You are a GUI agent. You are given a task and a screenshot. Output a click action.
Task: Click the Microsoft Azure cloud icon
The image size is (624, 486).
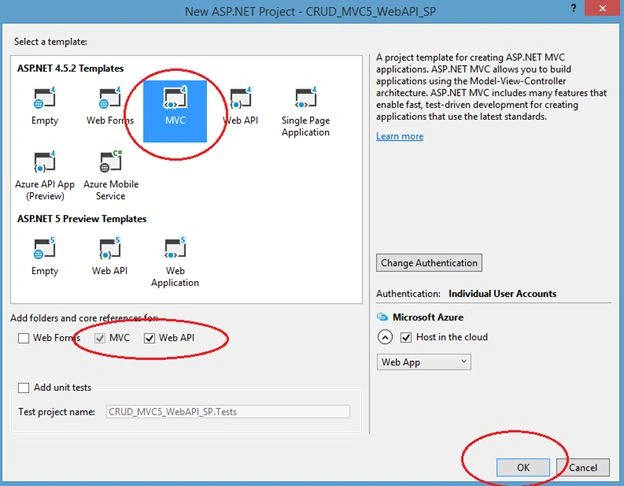[x=382, y=317]
